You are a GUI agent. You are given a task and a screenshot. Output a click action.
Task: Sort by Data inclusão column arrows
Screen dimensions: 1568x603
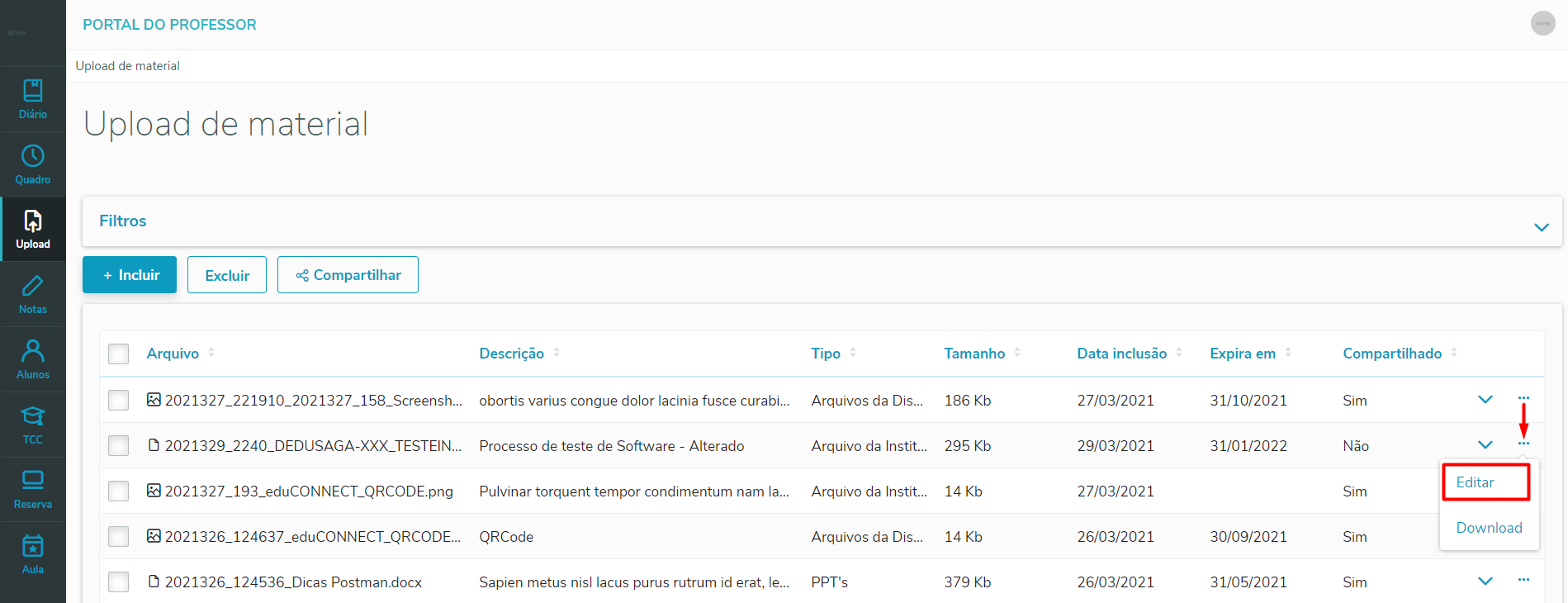(1179, 353)
